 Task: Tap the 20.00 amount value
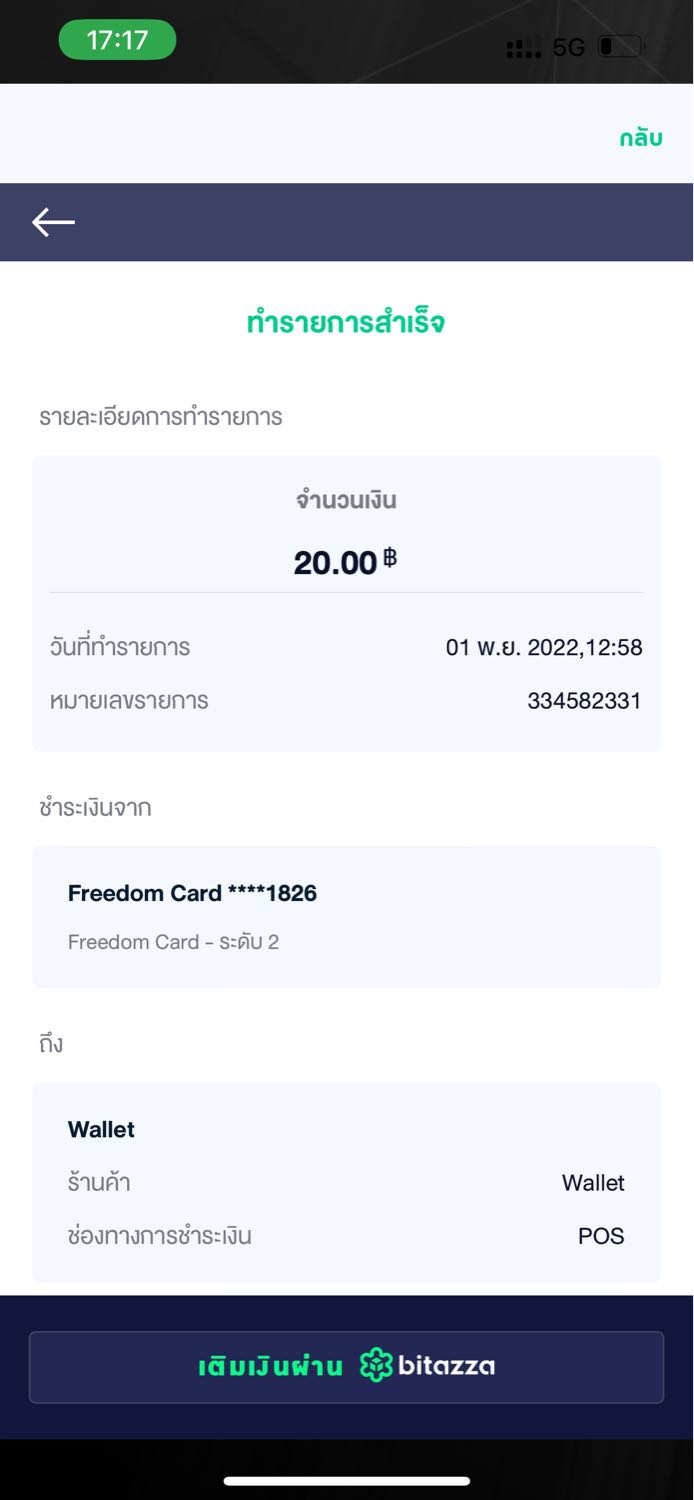(335, 563)
